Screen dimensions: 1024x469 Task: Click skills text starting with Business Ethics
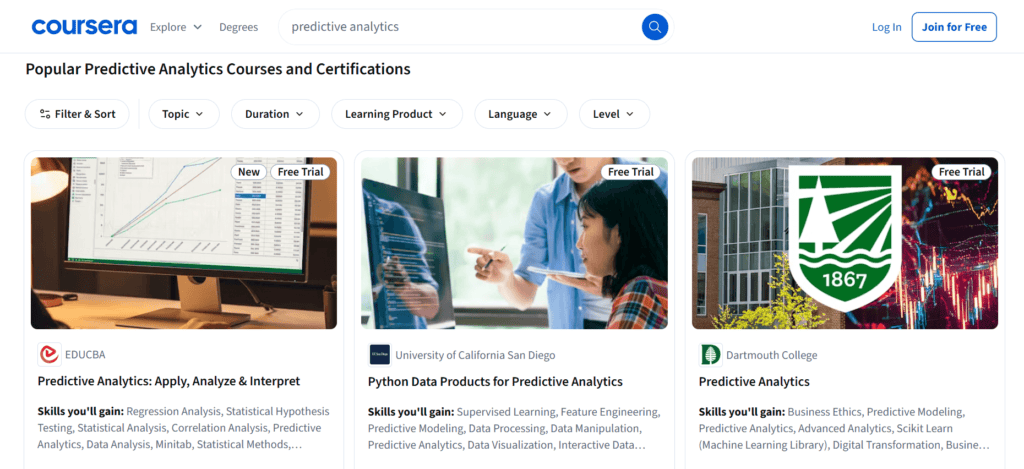tap(844, 428)
